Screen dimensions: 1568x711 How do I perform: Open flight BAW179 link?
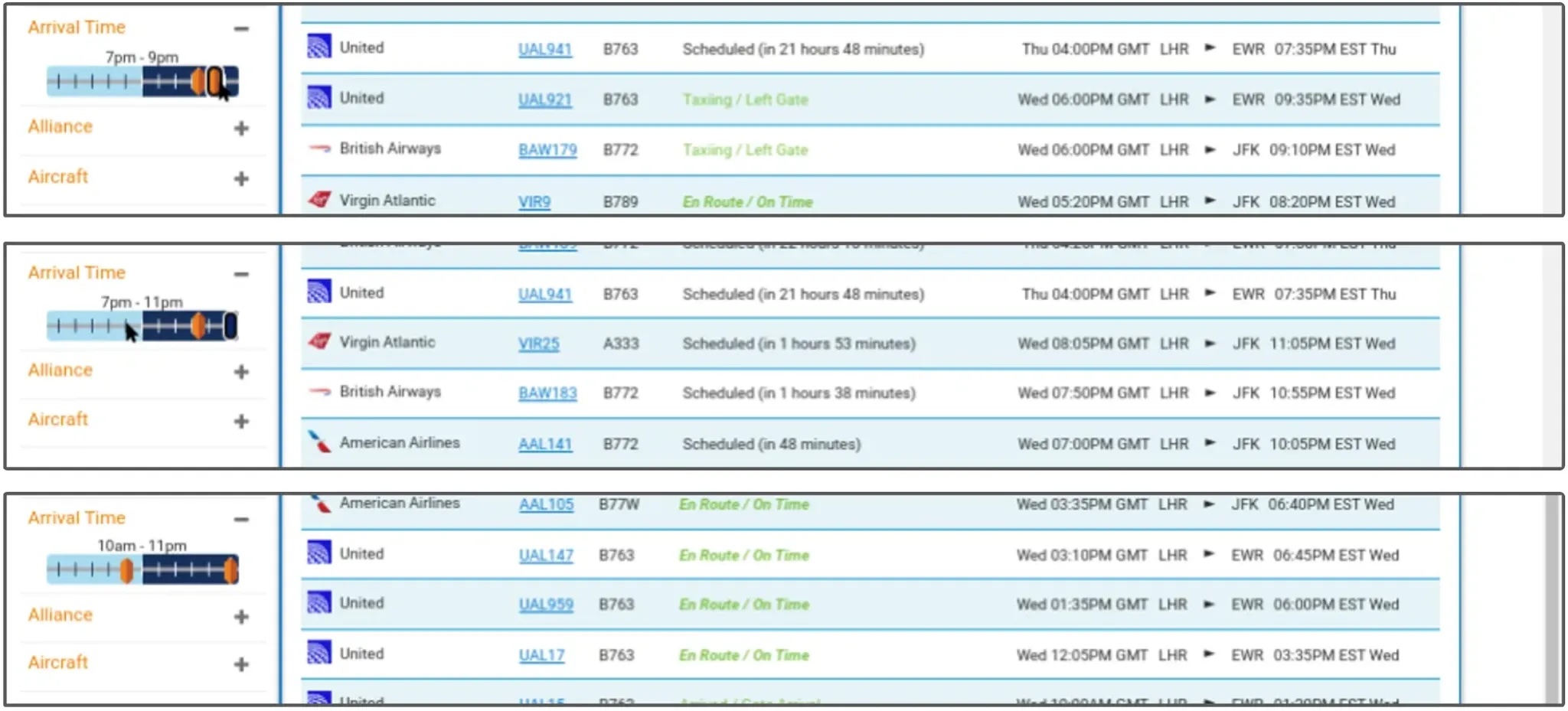(x=547, y=150)
